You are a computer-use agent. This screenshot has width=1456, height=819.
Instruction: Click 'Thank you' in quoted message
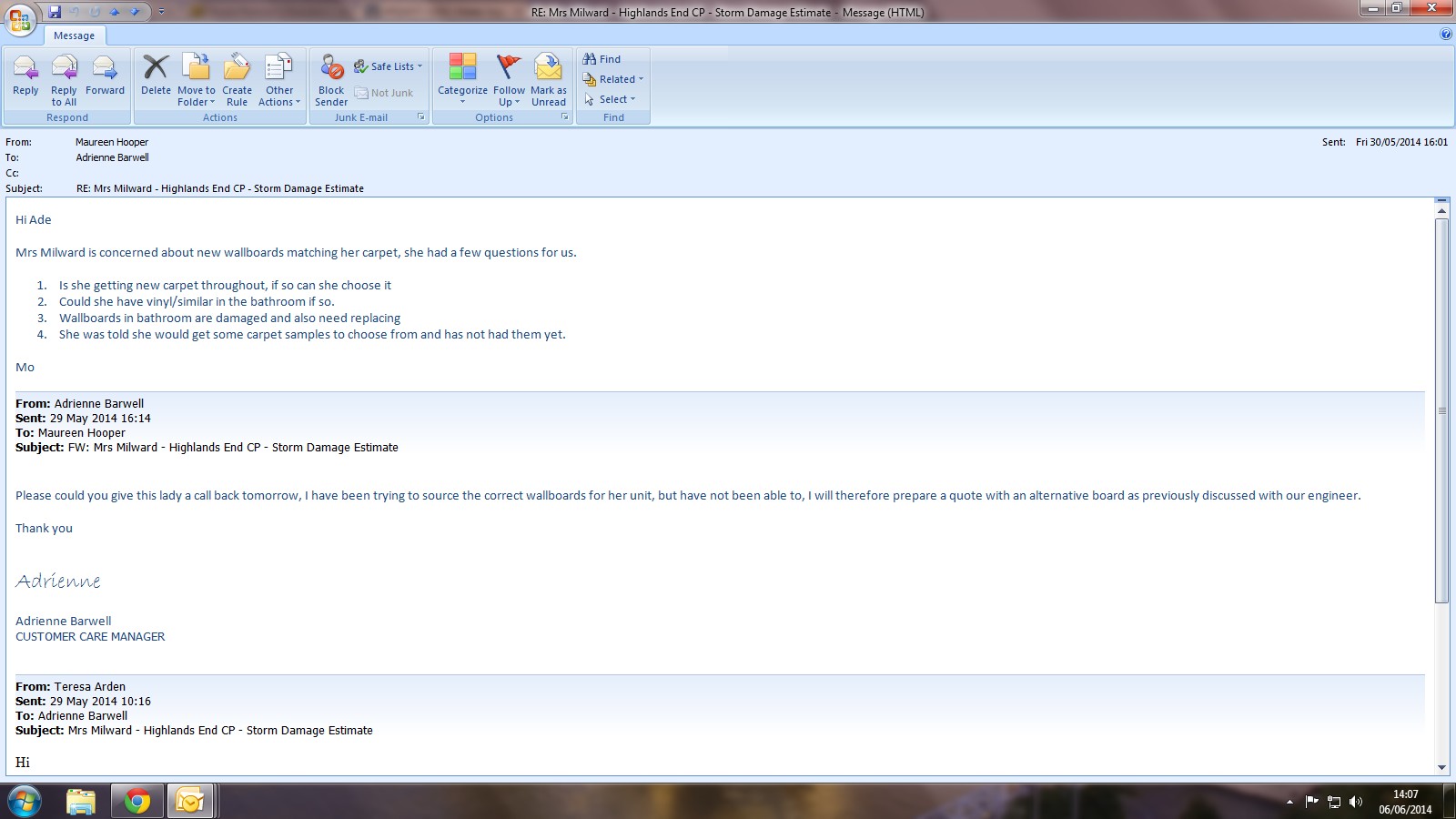tap(44, 528)
